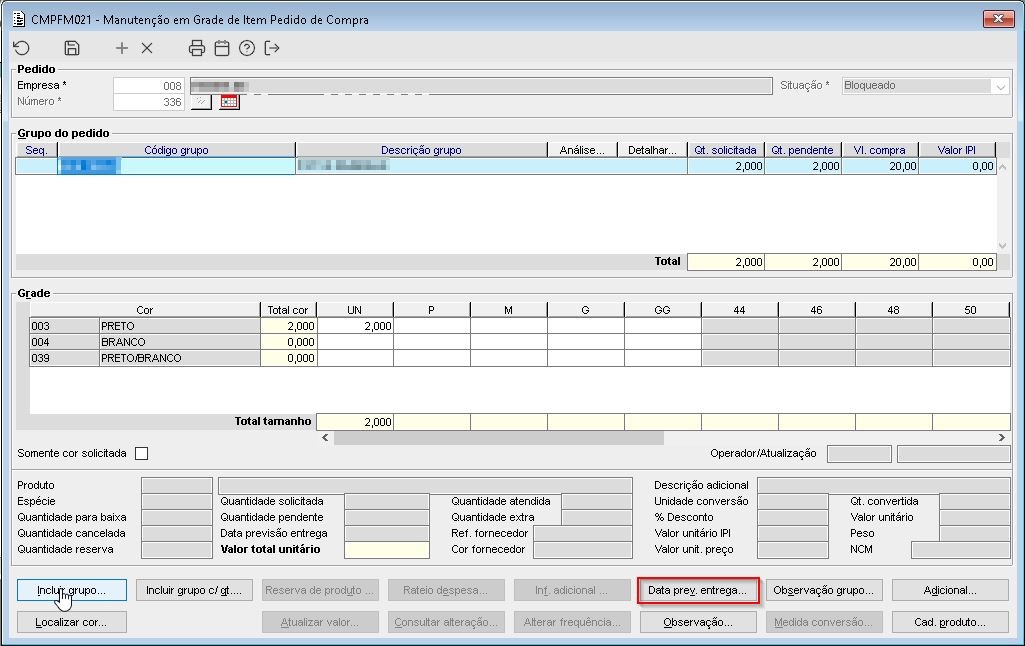Click the Detalhar... column header
Image resolution: width=1025 pixels, height=646 pixels.
[652, 150]
